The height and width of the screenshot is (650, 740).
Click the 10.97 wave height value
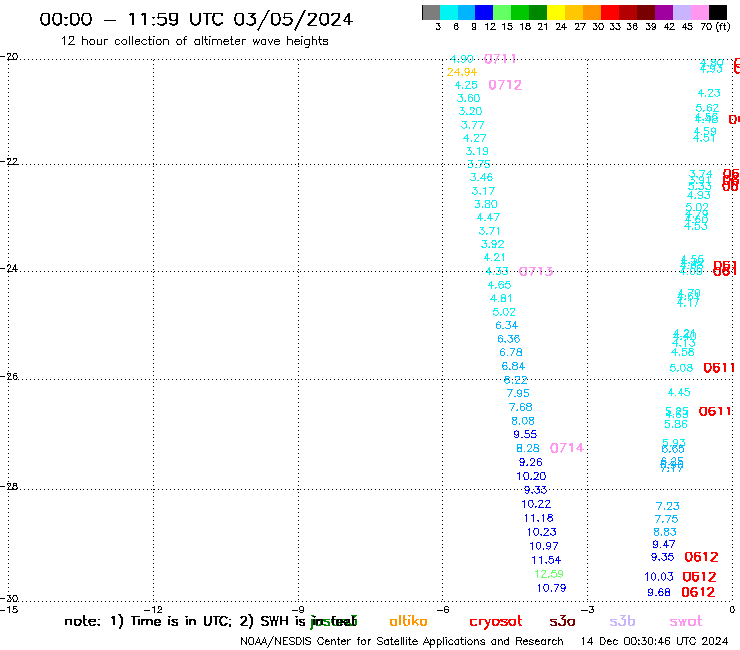pos(544,546)
